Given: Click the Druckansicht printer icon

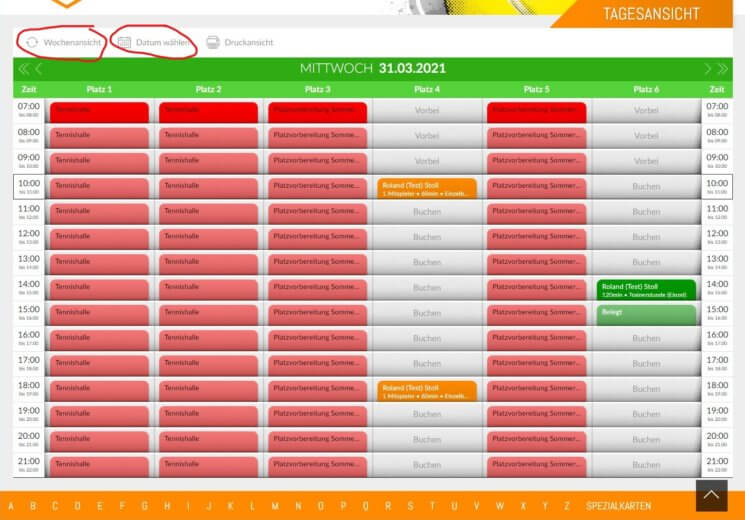Looking at the screenshot, I should pyautogui.click(x=213, y=43).
